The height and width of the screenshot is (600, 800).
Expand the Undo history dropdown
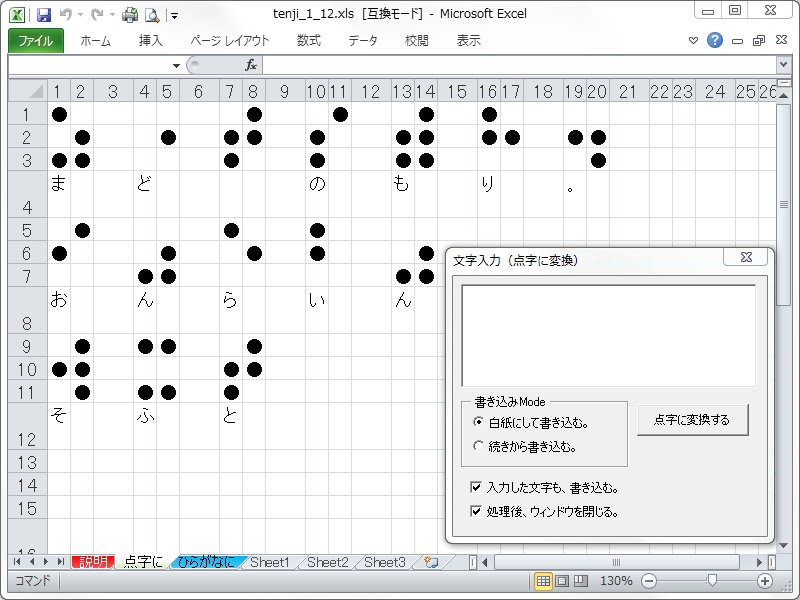click(x=80, y=14)
